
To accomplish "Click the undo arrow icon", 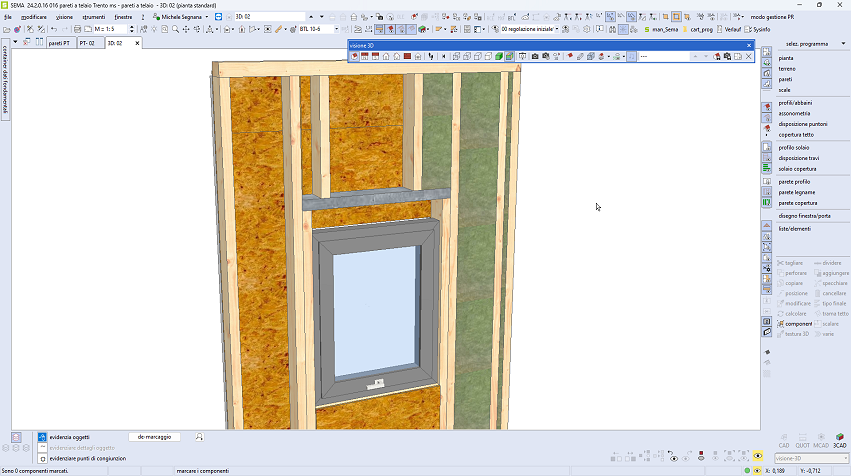I will click(53, 29).
